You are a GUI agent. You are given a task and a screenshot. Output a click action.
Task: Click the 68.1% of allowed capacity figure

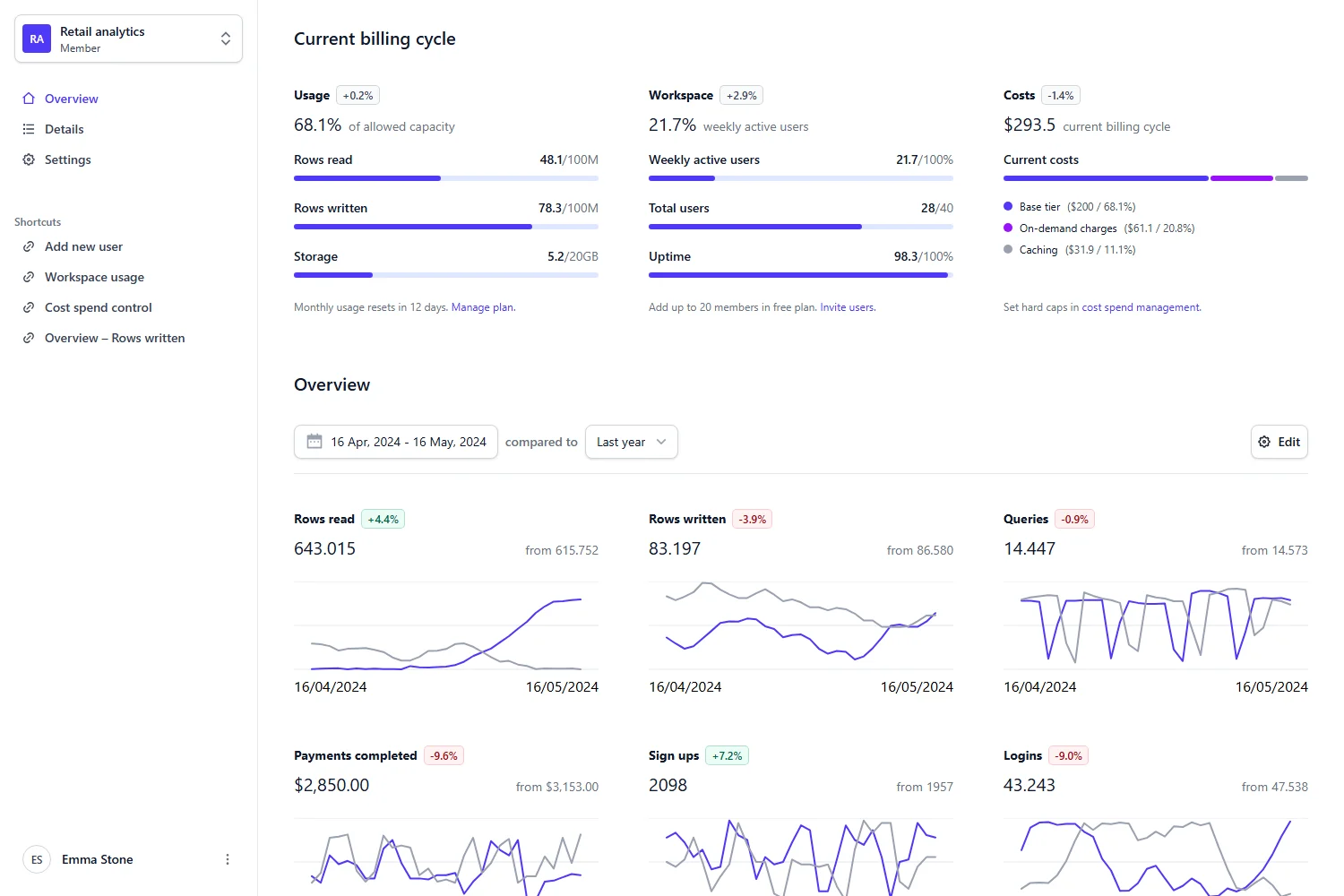pyautogui.click(x=317, y=125)
